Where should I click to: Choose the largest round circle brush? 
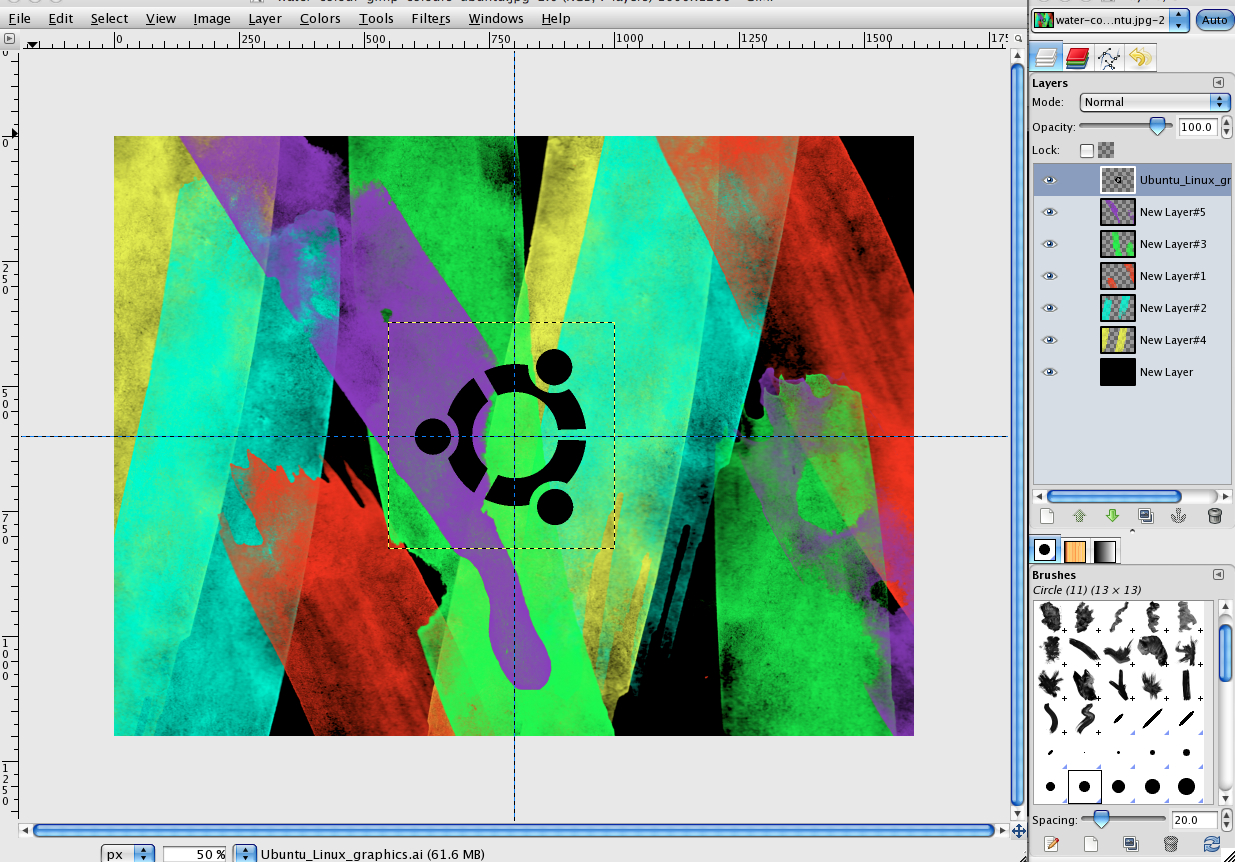click(1186, 787)
